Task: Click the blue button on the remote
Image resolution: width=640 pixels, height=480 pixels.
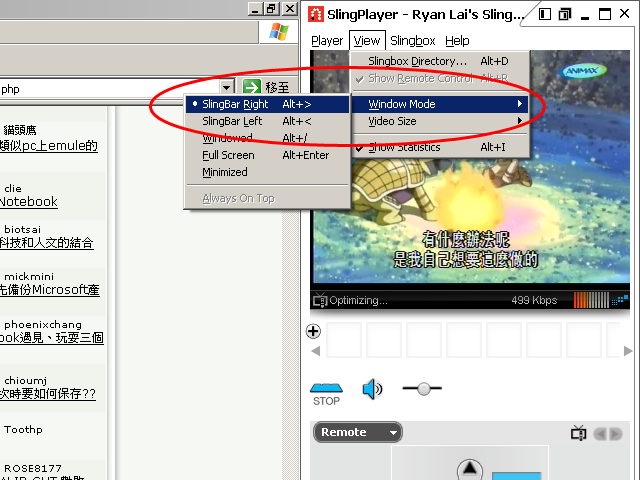Action: [x=516, y=476]
